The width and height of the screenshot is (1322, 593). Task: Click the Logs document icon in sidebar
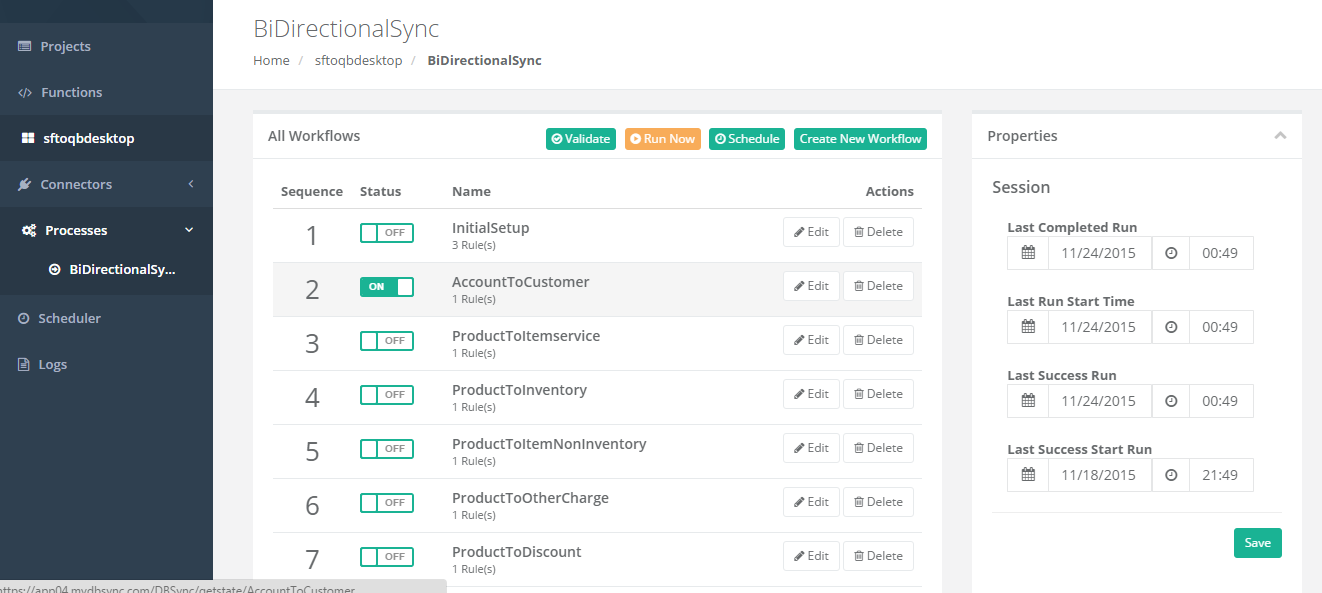[x=25, y=365]
